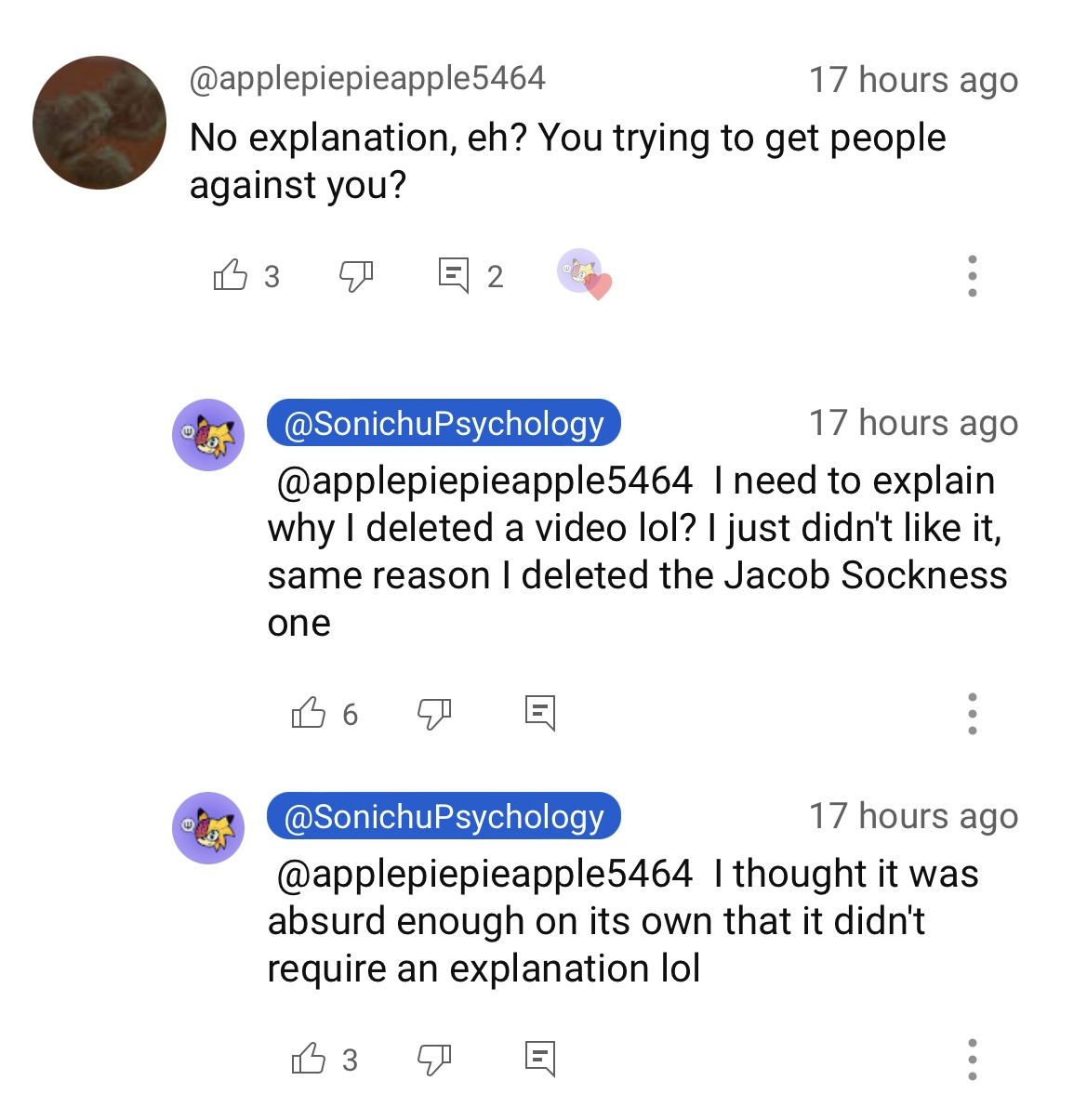Tap the @applepiepieapple5464 mention in the last reply
The height and width of the screenshot is (1120, 1087).
click(484, 875)
